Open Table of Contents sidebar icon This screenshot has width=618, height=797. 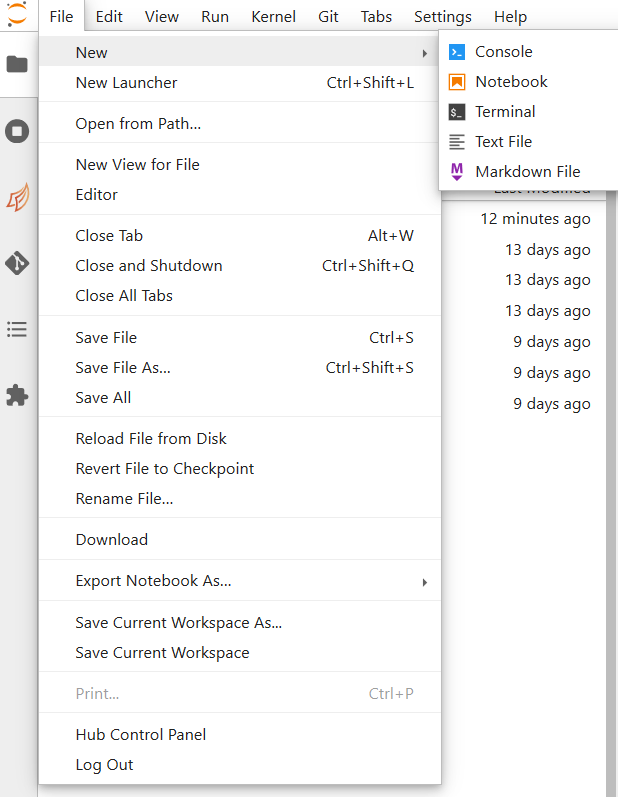tap(17, 329)
